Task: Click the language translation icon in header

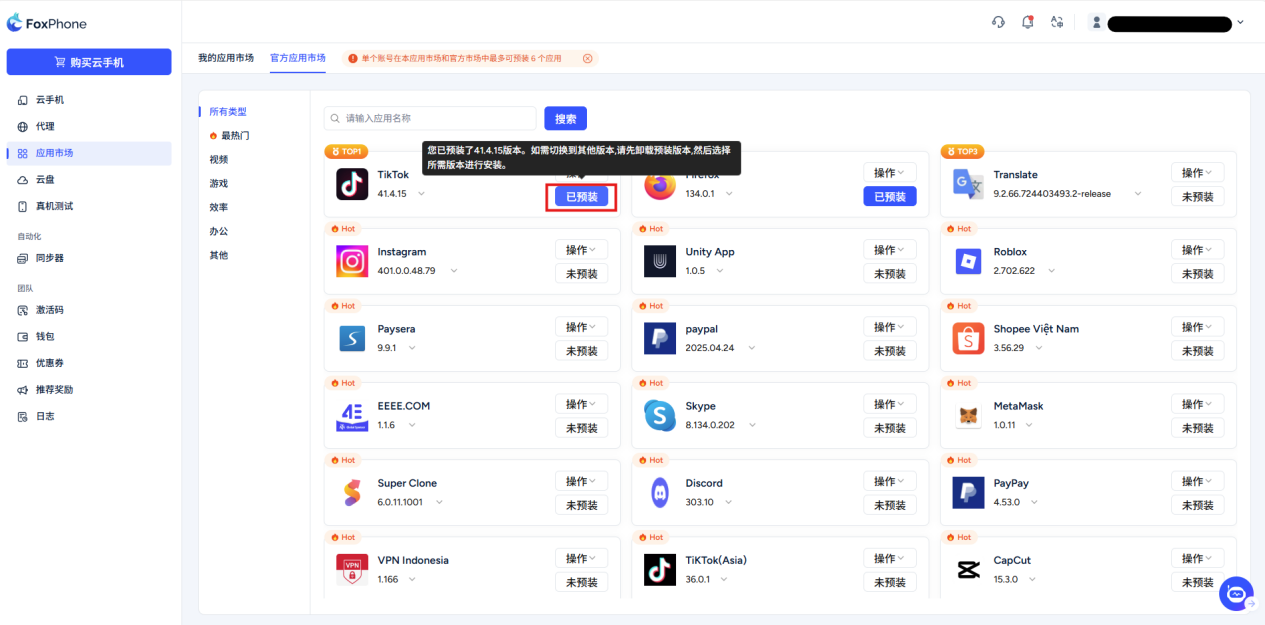Action: tap(1057, 22)
